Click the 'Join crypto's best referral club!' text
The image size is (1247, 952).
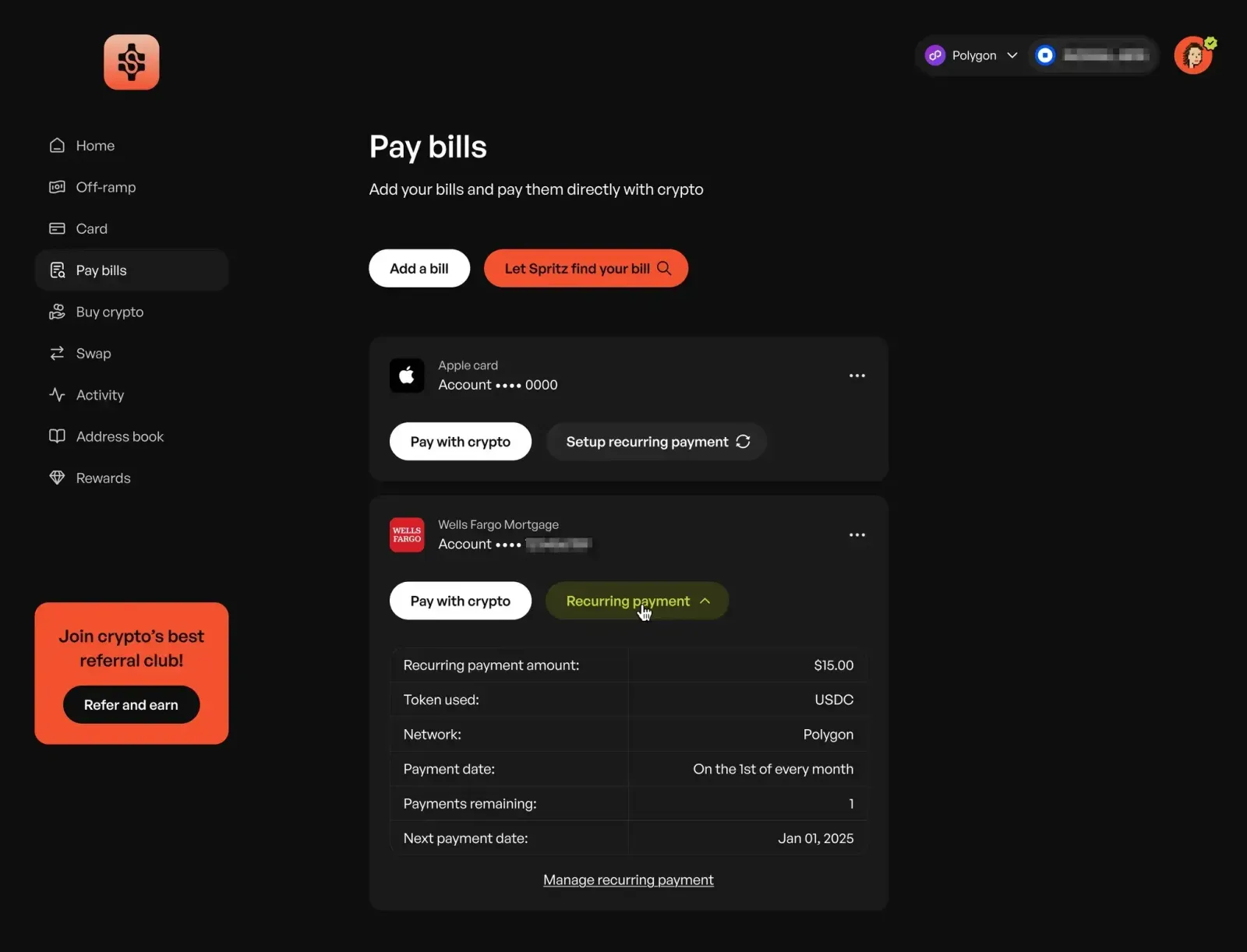(x=132, y=648)
